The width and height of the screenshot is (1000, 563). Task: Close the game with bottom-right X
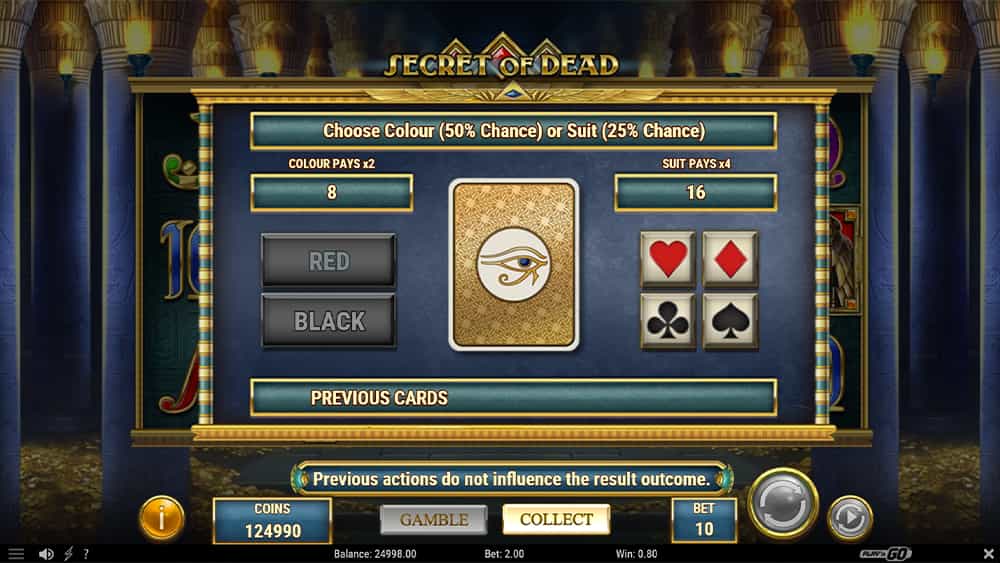click(988, 553)
